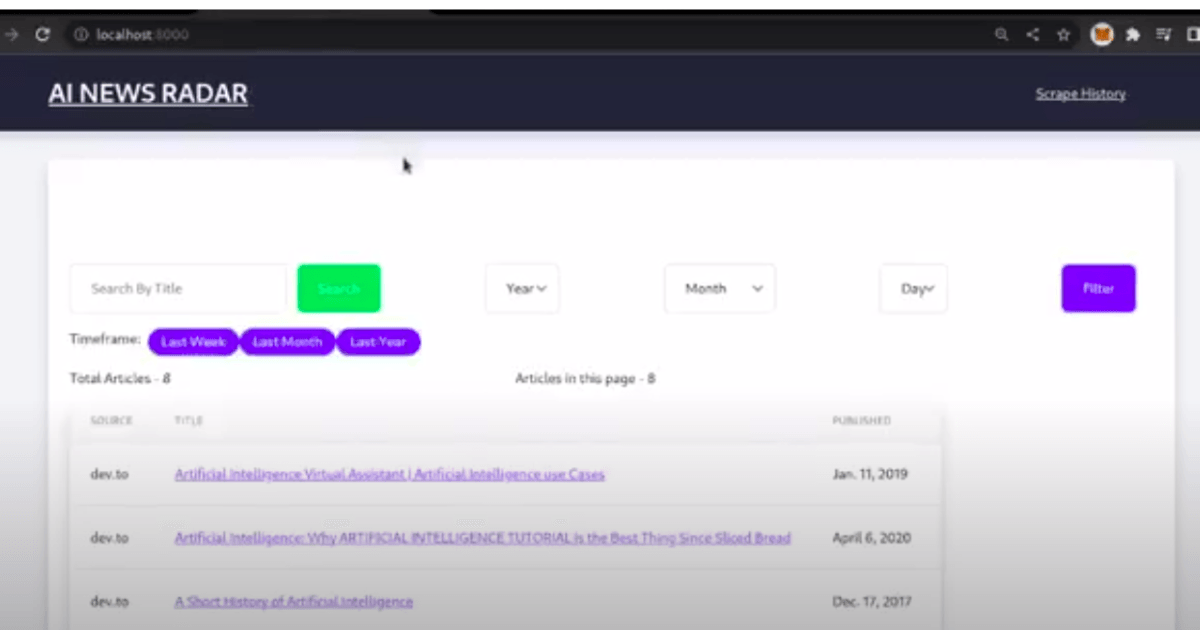Screen dimensions: 1200x630
Task: Activate the Last Year timeframe filter
Action: tap(378, 341)
